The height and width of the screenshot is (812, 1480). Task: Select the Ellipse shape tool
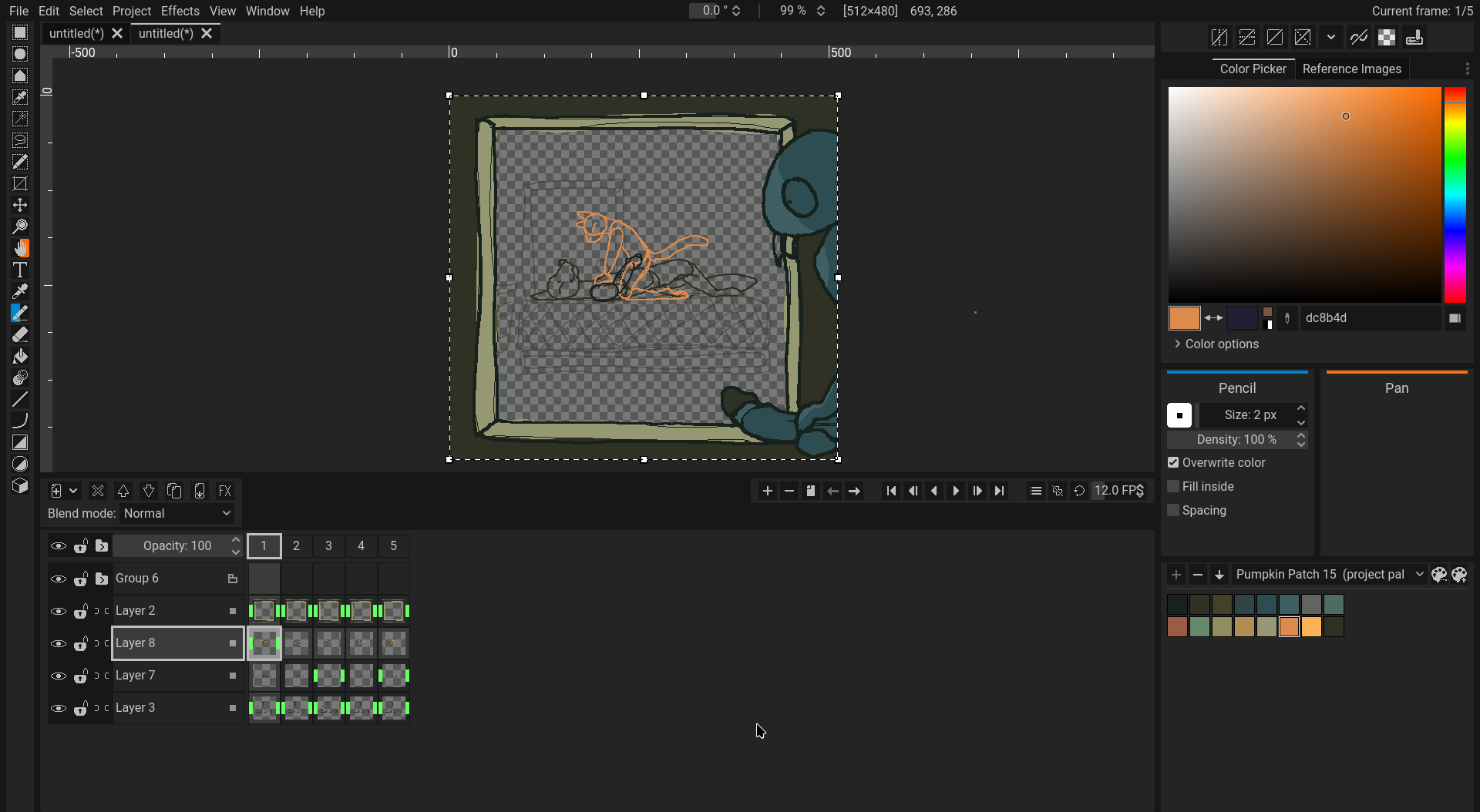pyautogui.click(x=20, y=464)
